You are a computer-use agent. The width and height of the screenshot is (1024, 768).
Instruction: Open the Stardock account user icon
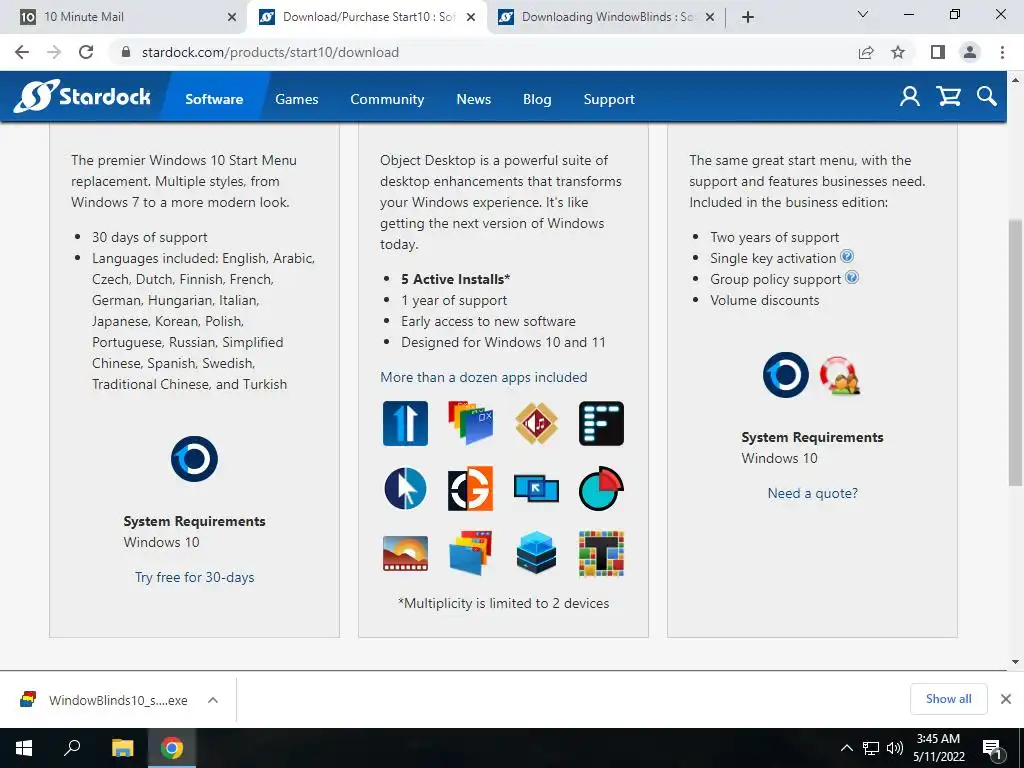910,97
